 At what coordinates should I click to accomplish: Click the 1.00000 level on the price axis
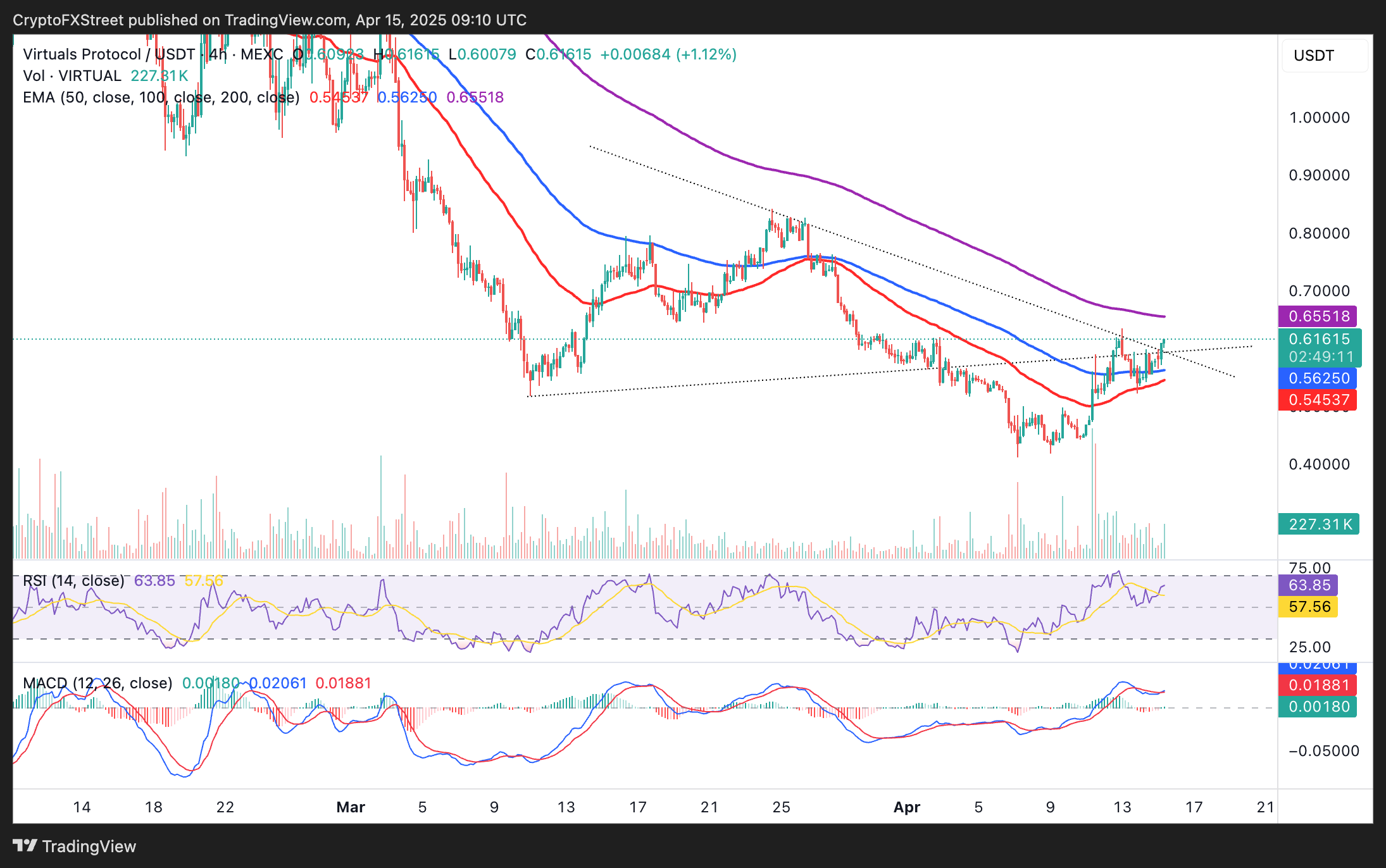(1319, 118)
